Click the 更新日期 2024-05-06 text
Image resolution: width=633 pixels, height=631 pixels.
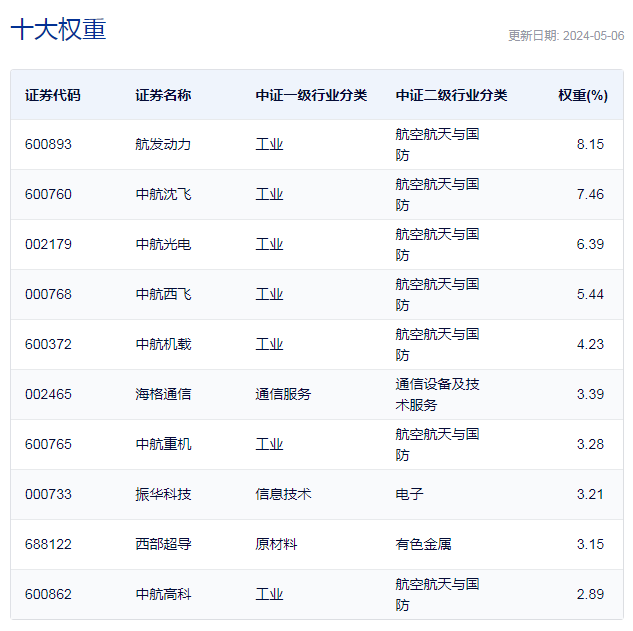coord(566,36)
